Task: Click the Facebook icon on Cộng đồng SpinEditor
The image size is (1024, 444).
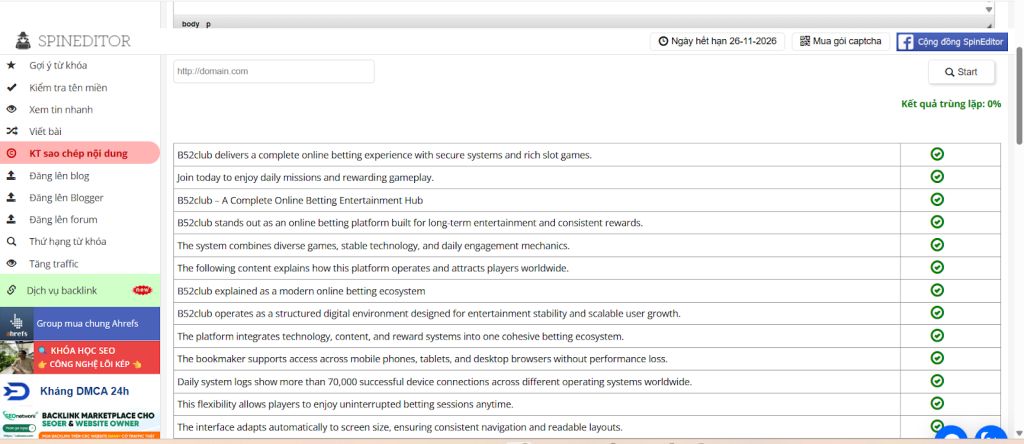Action: tap(905, 41)
